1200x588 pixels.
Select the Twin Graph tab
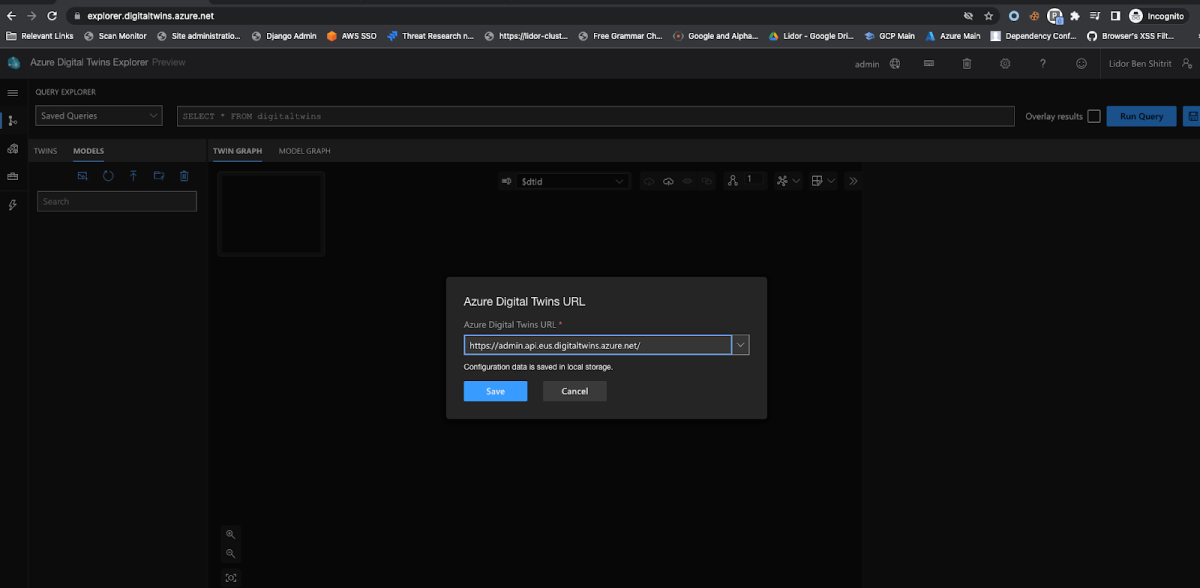tap(237, 151)
